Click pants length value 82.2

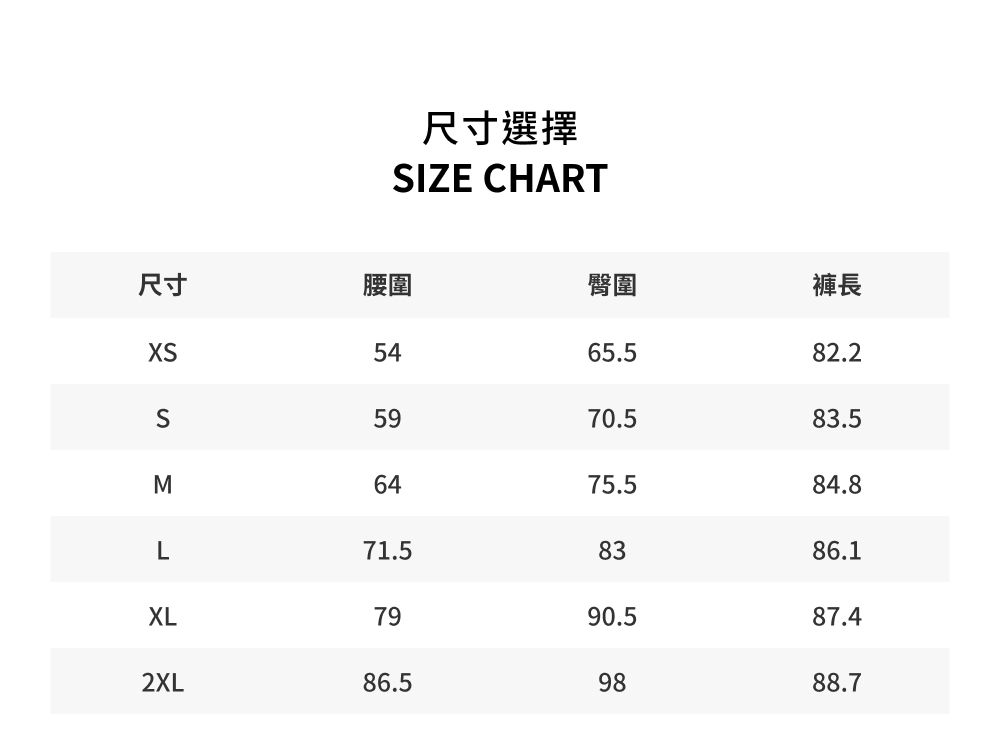[x=837, y=353]
